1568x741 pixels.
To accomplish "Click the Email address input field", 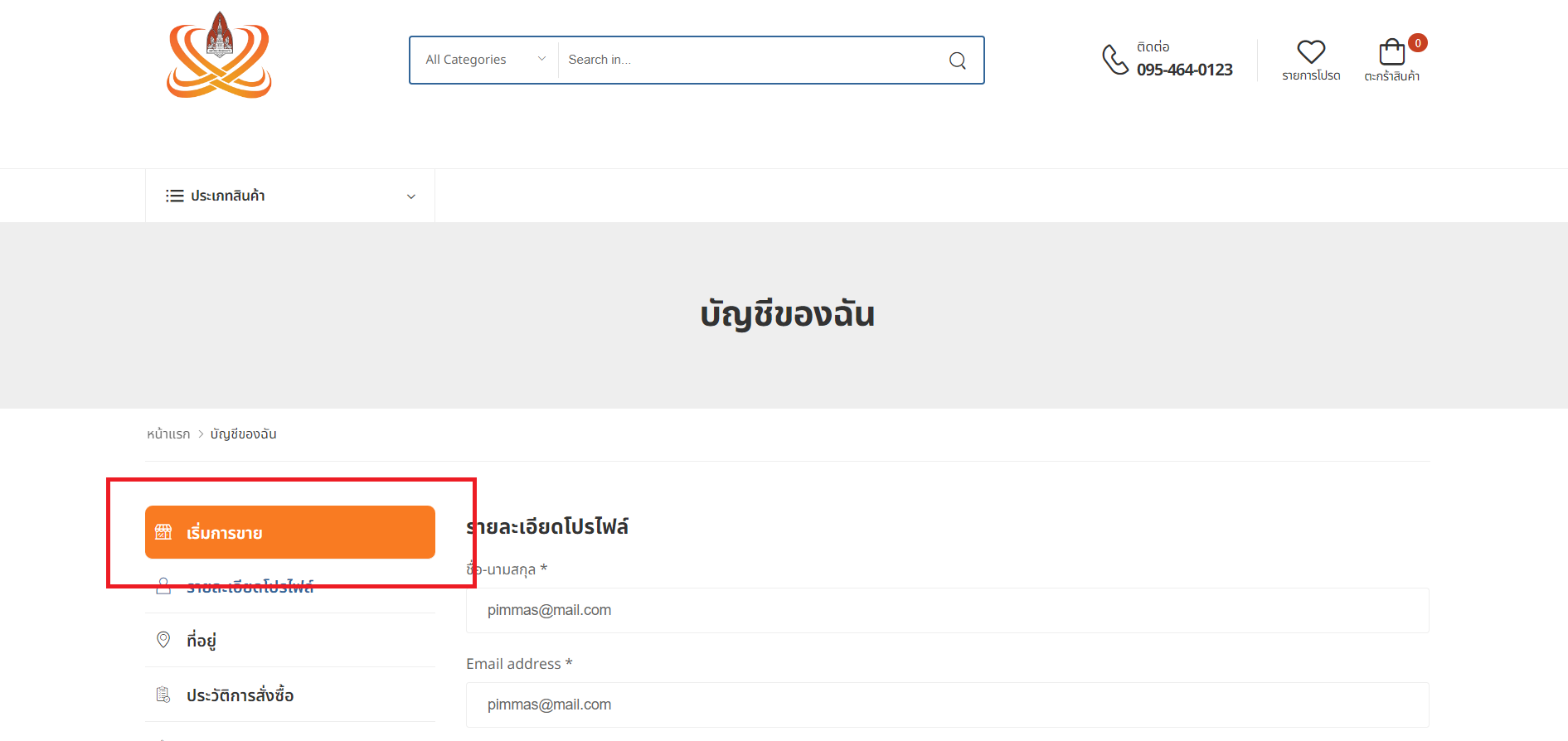I will pos(947,705).
